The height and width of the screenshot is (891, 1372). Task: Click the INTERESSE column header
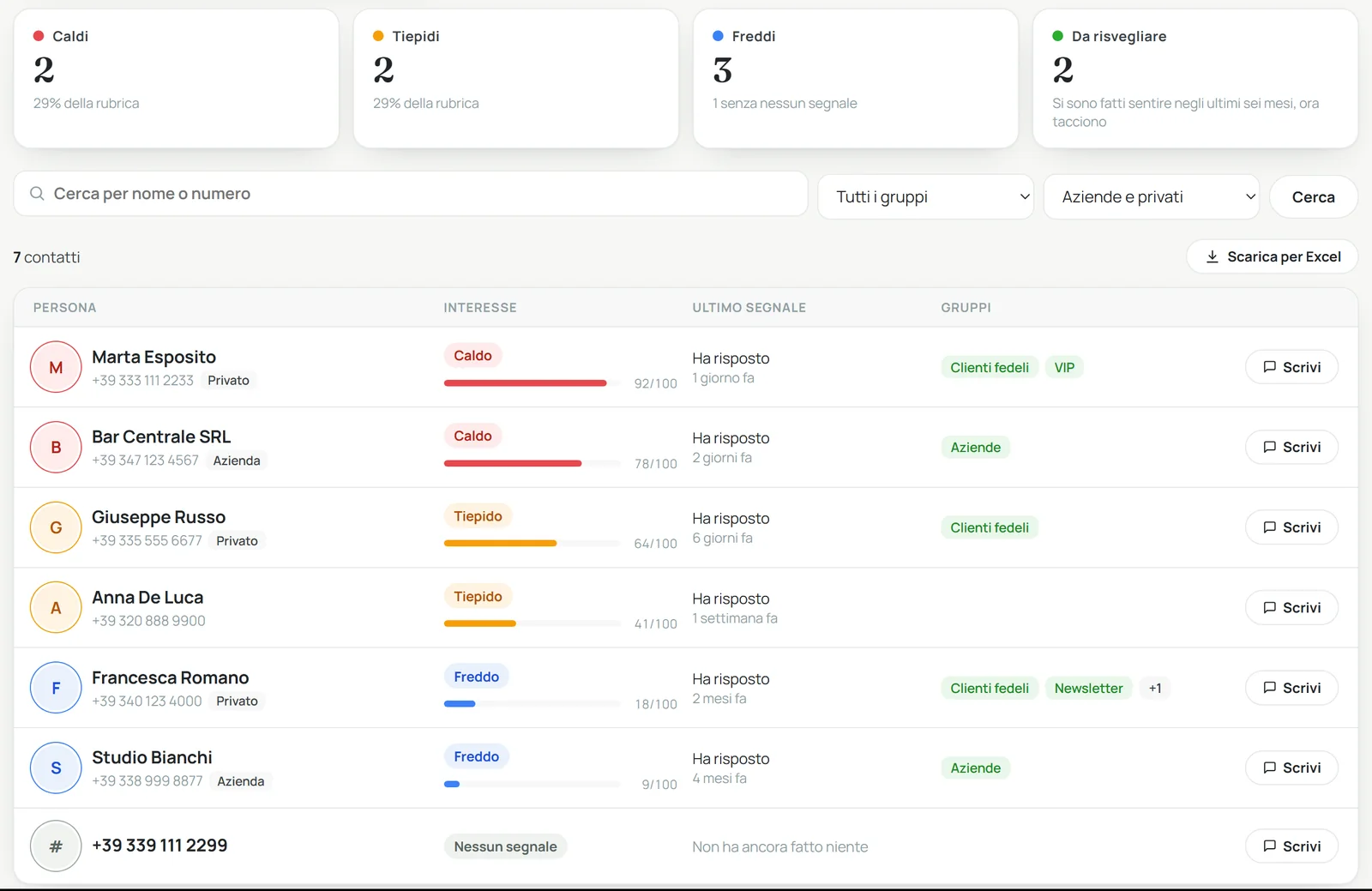(x=480, y=308)
